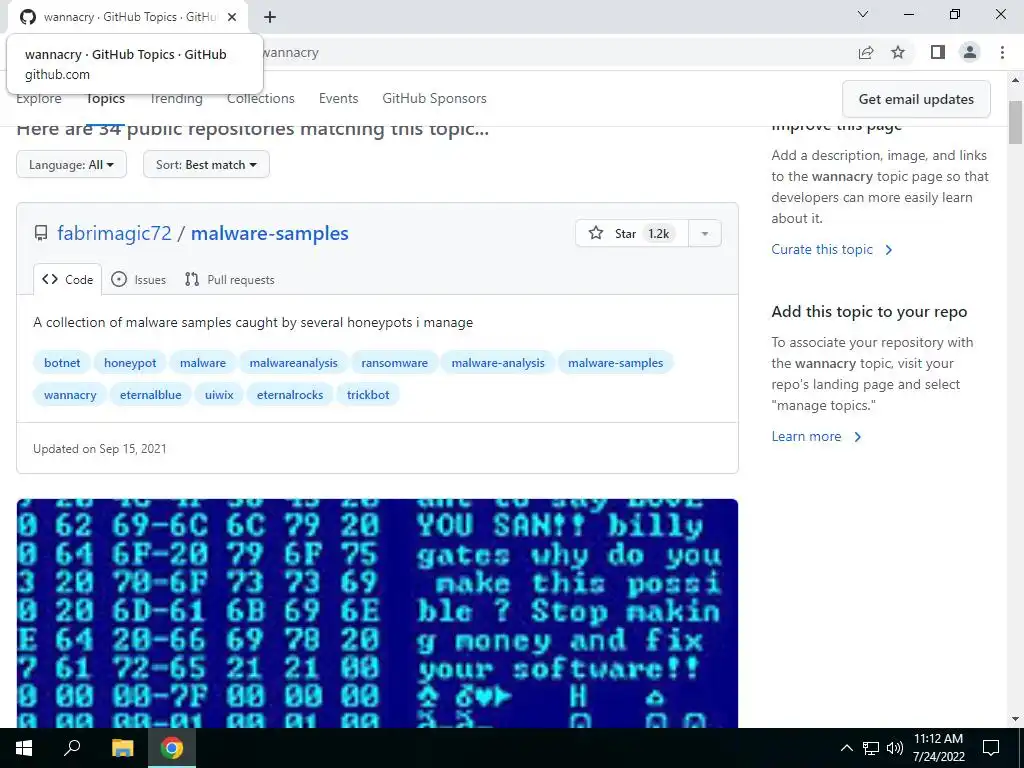This screenshot has height=768, width=1024.
Task: Show hidden system tray icons
Action: click(846, 748)
